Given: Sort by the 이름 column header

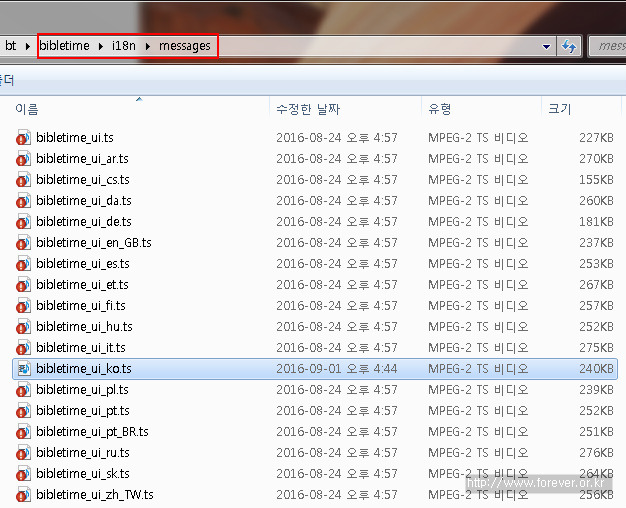Looking at the screenshot, I should click(x=27, y=109).
